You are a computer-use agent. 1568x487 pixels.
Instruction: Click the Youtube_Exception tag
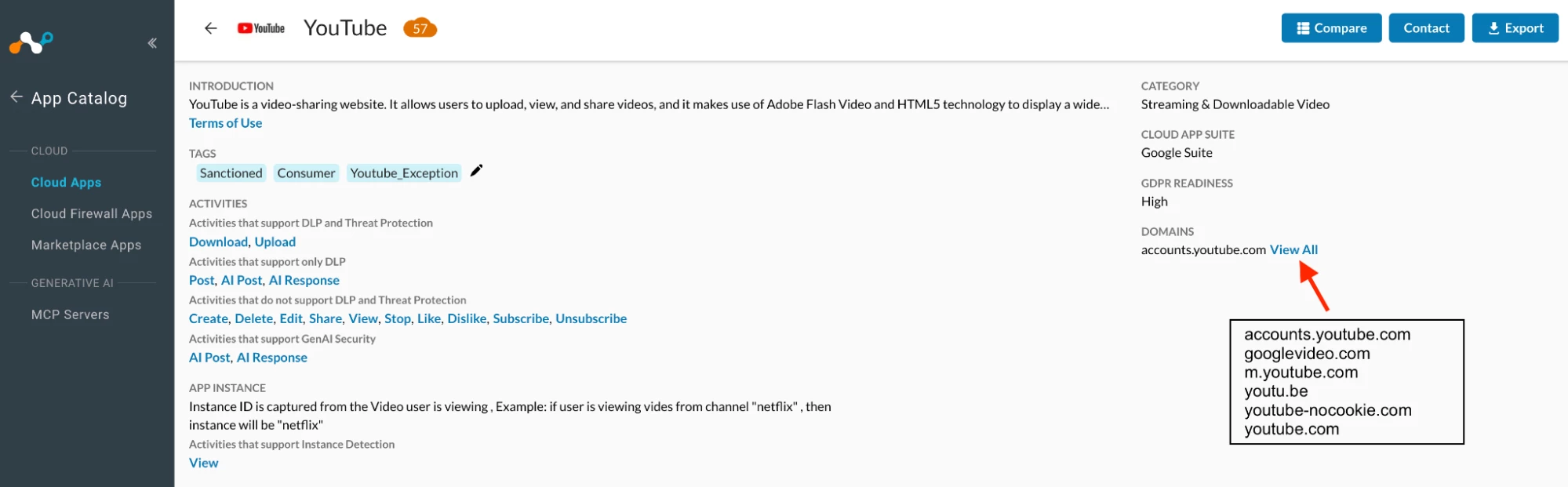pos(404,173)
